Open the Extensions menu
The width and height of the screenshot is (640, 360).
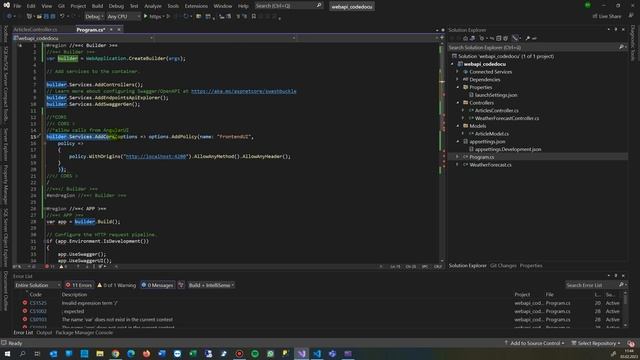pyautogui.click(x=196, y=6)
